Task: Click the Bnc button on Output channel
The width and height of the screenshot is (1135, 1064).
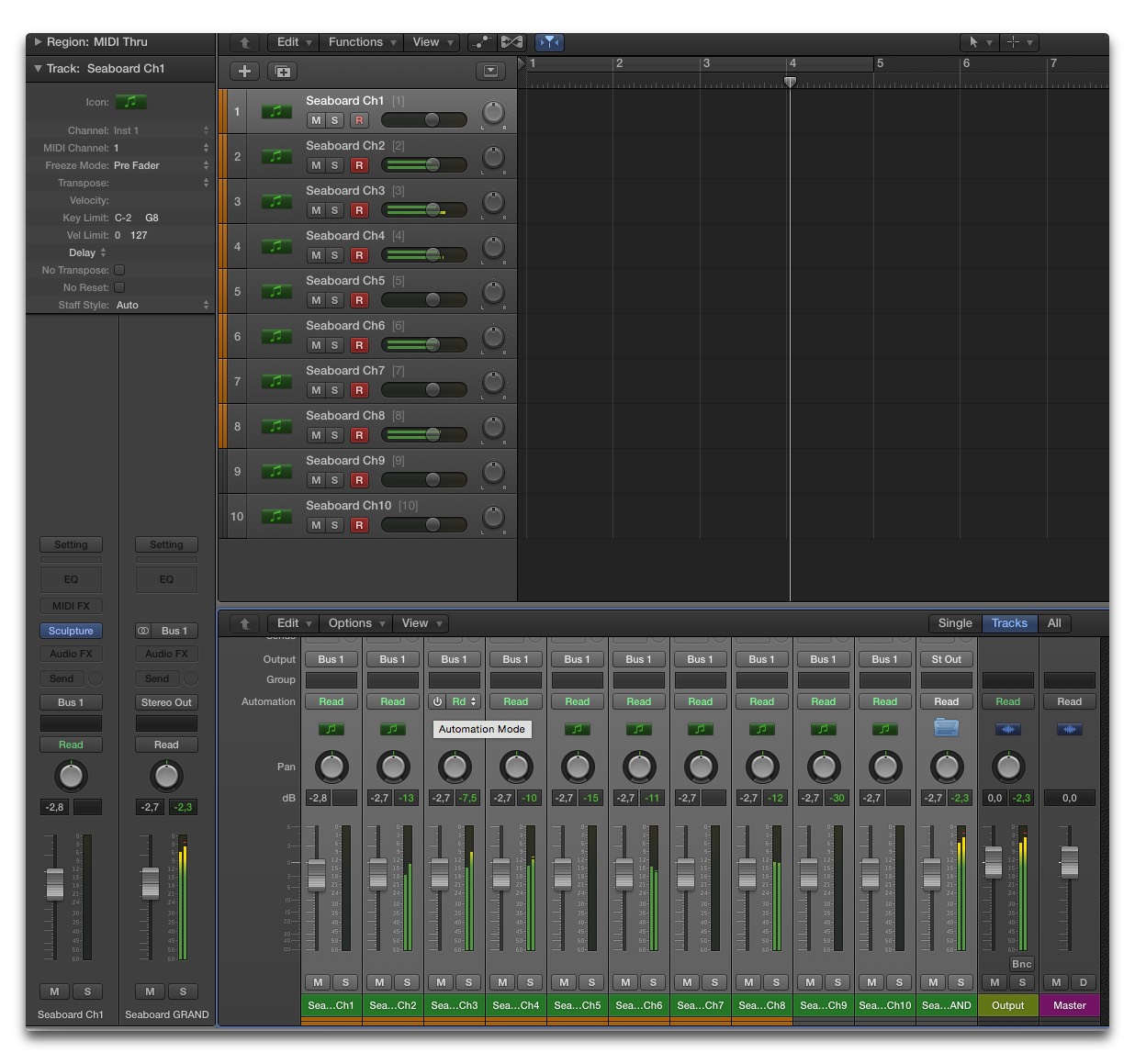Action: point(1021,964)
